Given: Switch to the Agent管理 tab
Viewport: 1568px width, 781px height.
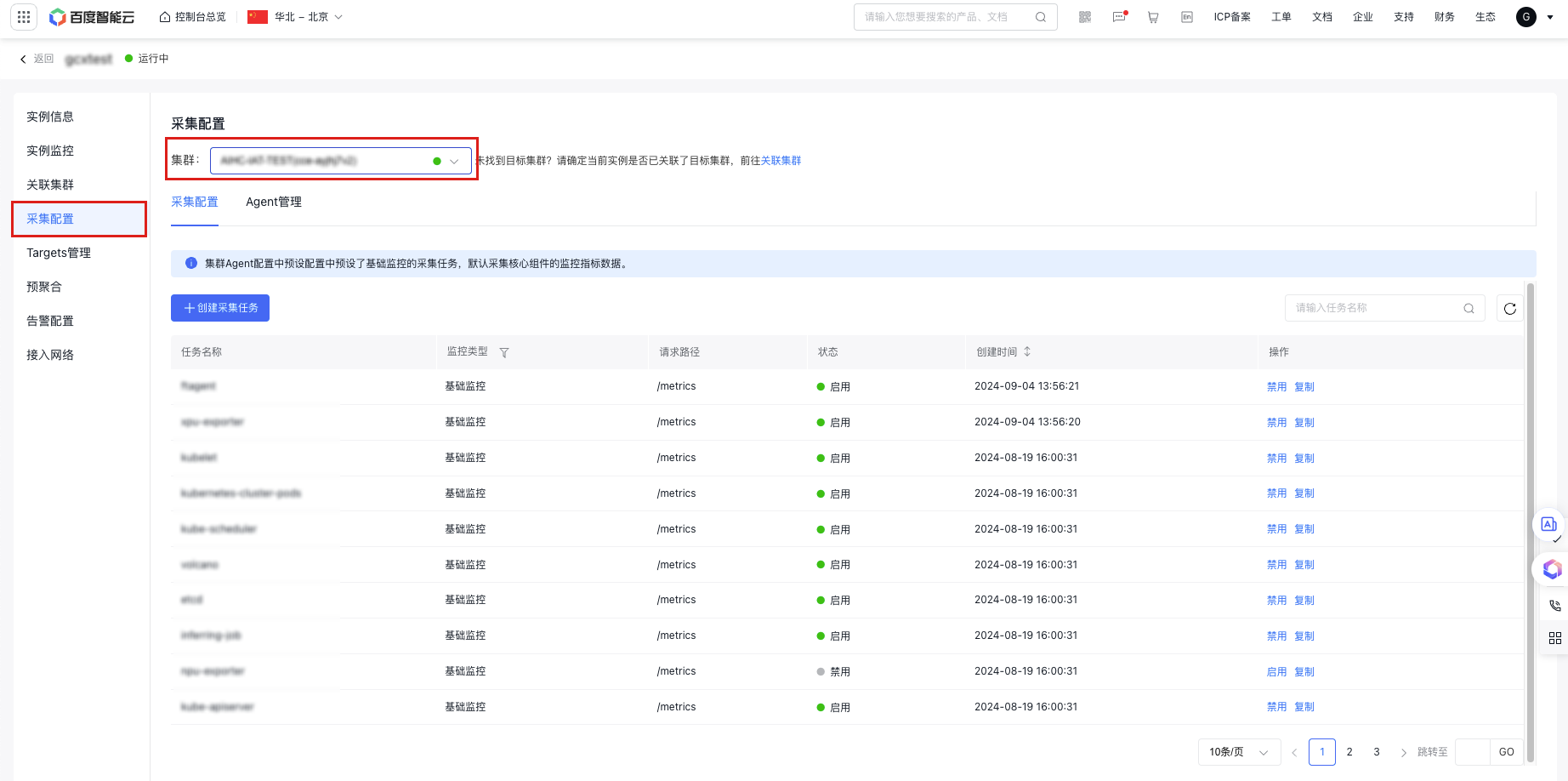Looking at the screenshot, I should click(x=274, y=202).
